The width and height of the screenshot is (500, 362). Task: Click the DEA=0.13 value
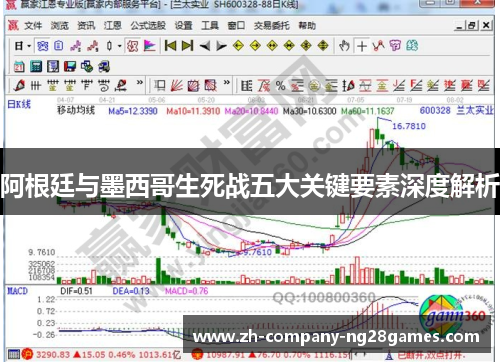pyautogui.click(x=131, y=291)
